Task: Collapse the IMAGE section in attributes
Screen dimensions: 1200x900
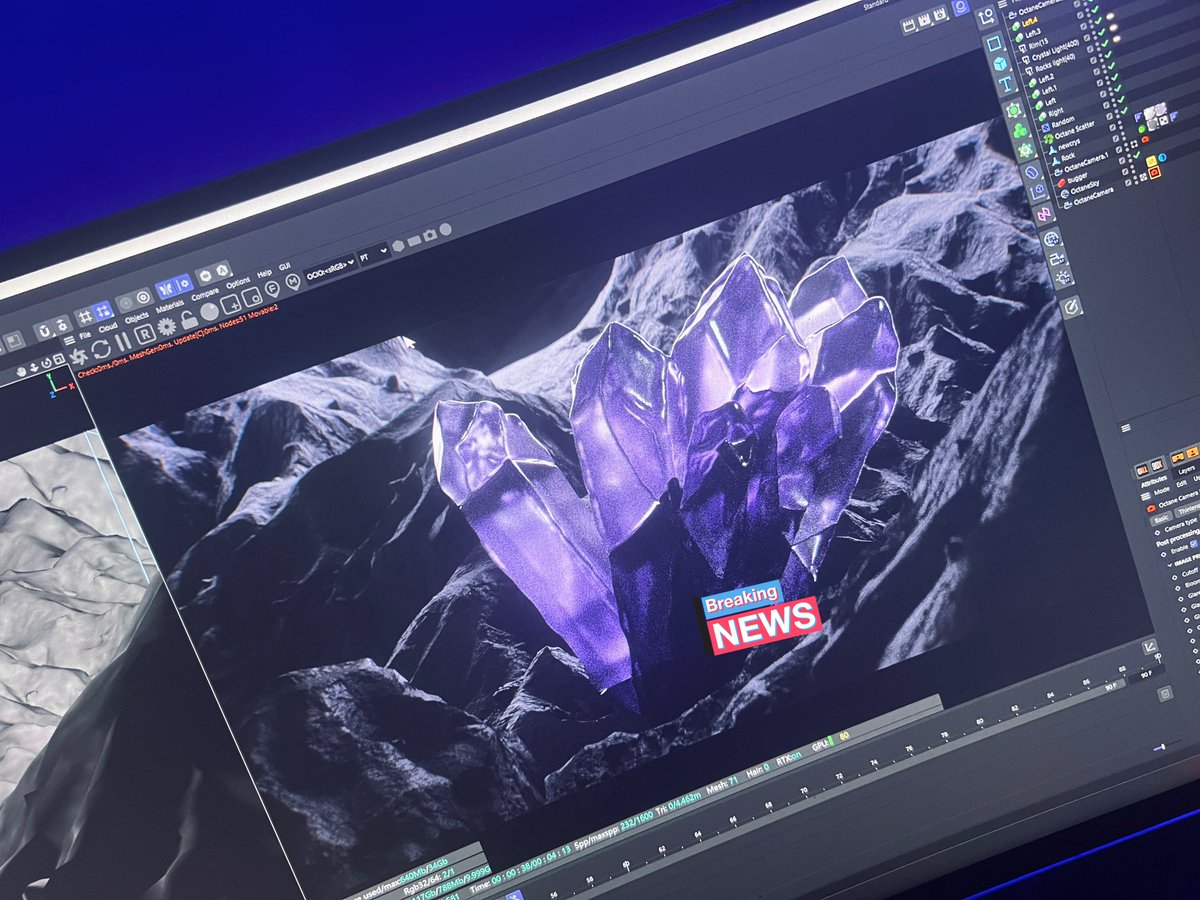Action: click(x=1170, y=564)
